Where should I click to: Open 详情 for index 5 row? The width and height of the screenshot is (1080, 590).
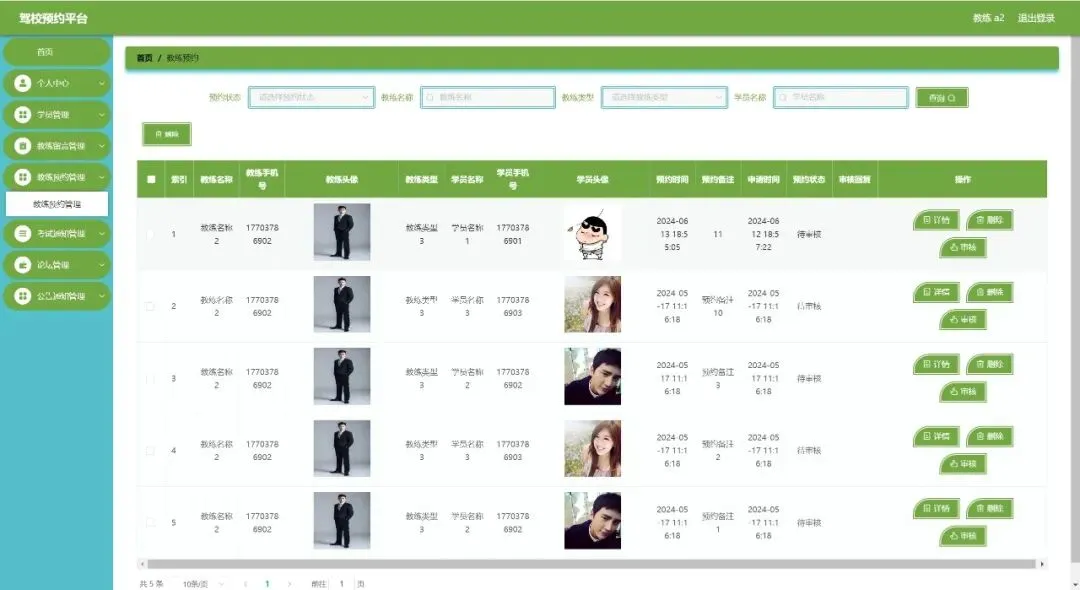coord(936,509)
